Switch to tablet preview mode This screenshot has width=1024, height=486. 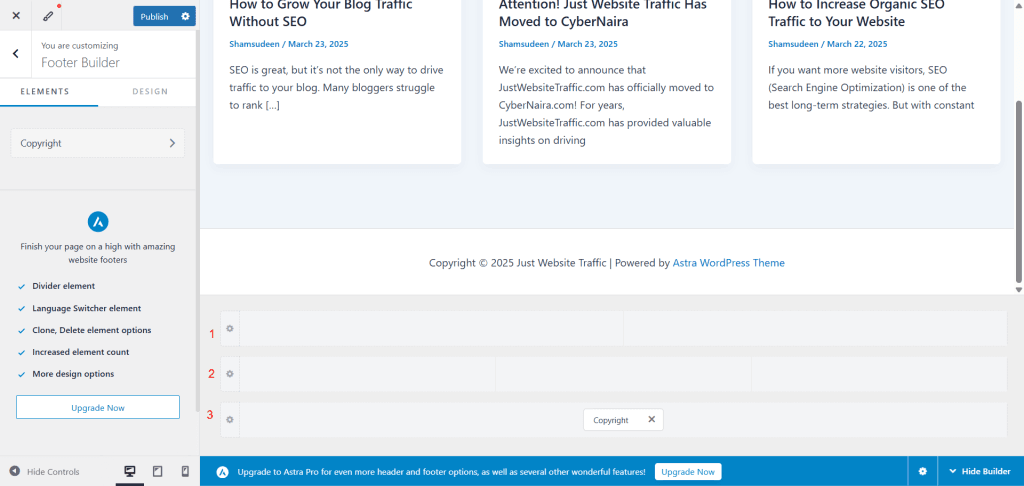[157, 471]
